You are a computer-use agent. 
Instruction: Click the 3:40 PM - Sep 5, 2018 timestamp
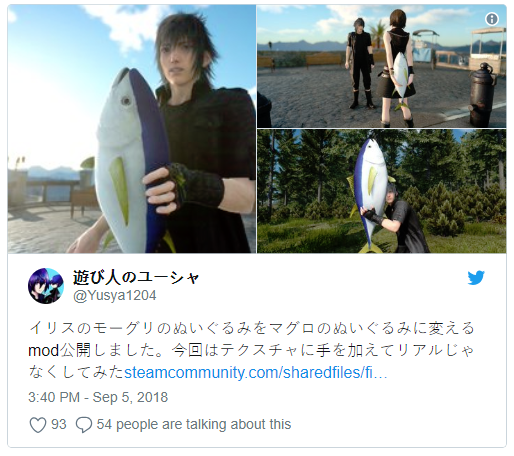[x=98, y=397]
